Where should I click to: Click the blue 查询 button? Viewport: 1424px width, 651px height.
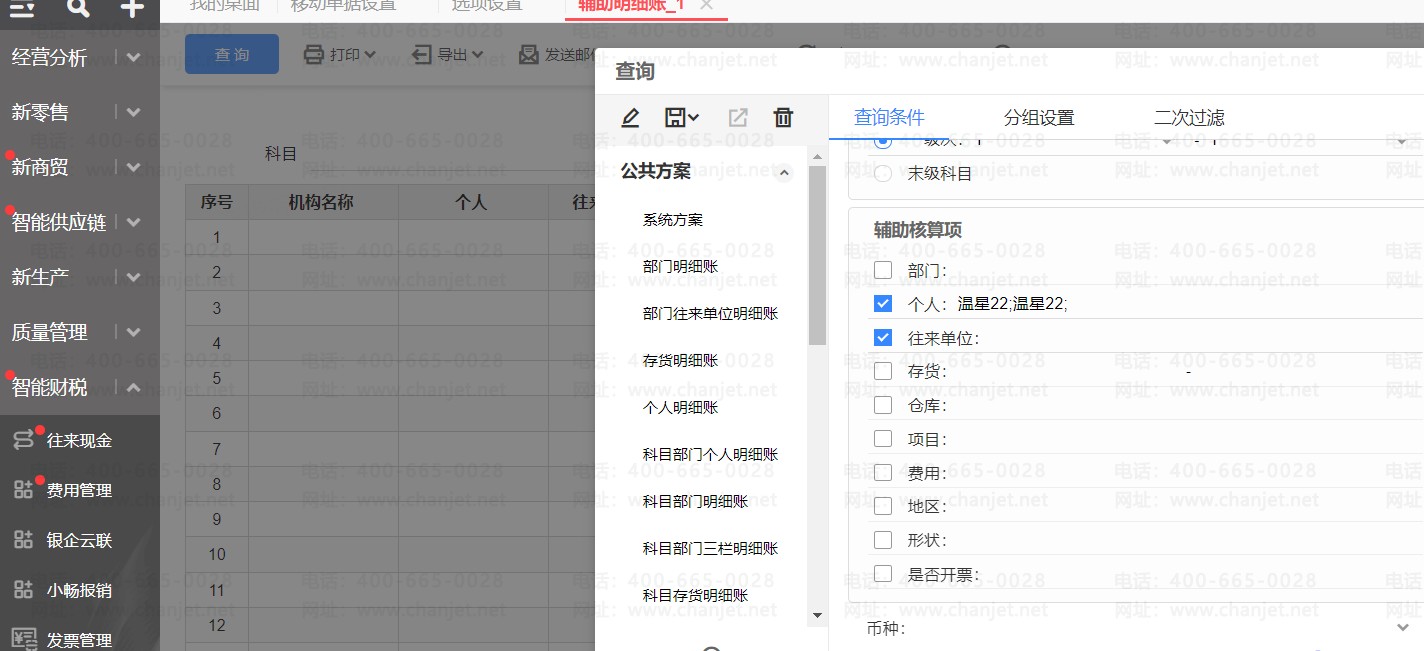232,54
